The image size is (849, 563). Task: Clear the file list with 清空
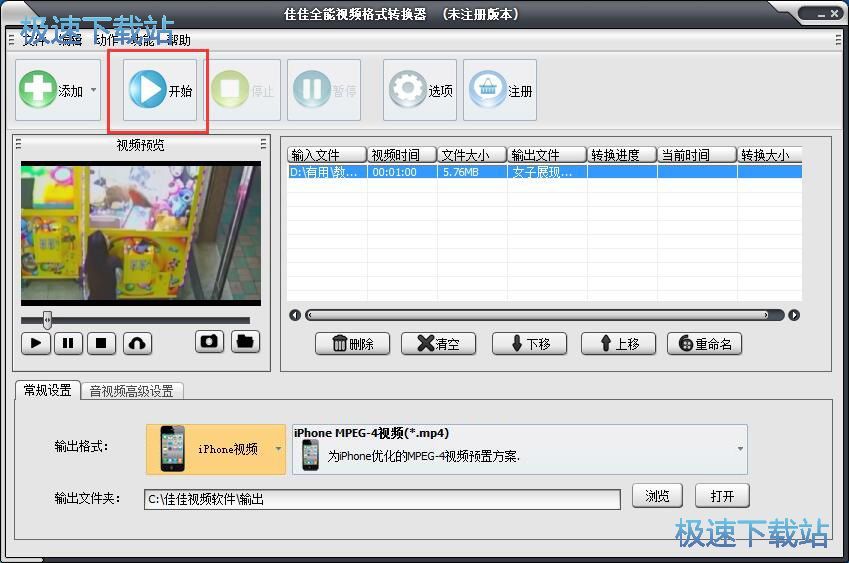pos(438,344)
